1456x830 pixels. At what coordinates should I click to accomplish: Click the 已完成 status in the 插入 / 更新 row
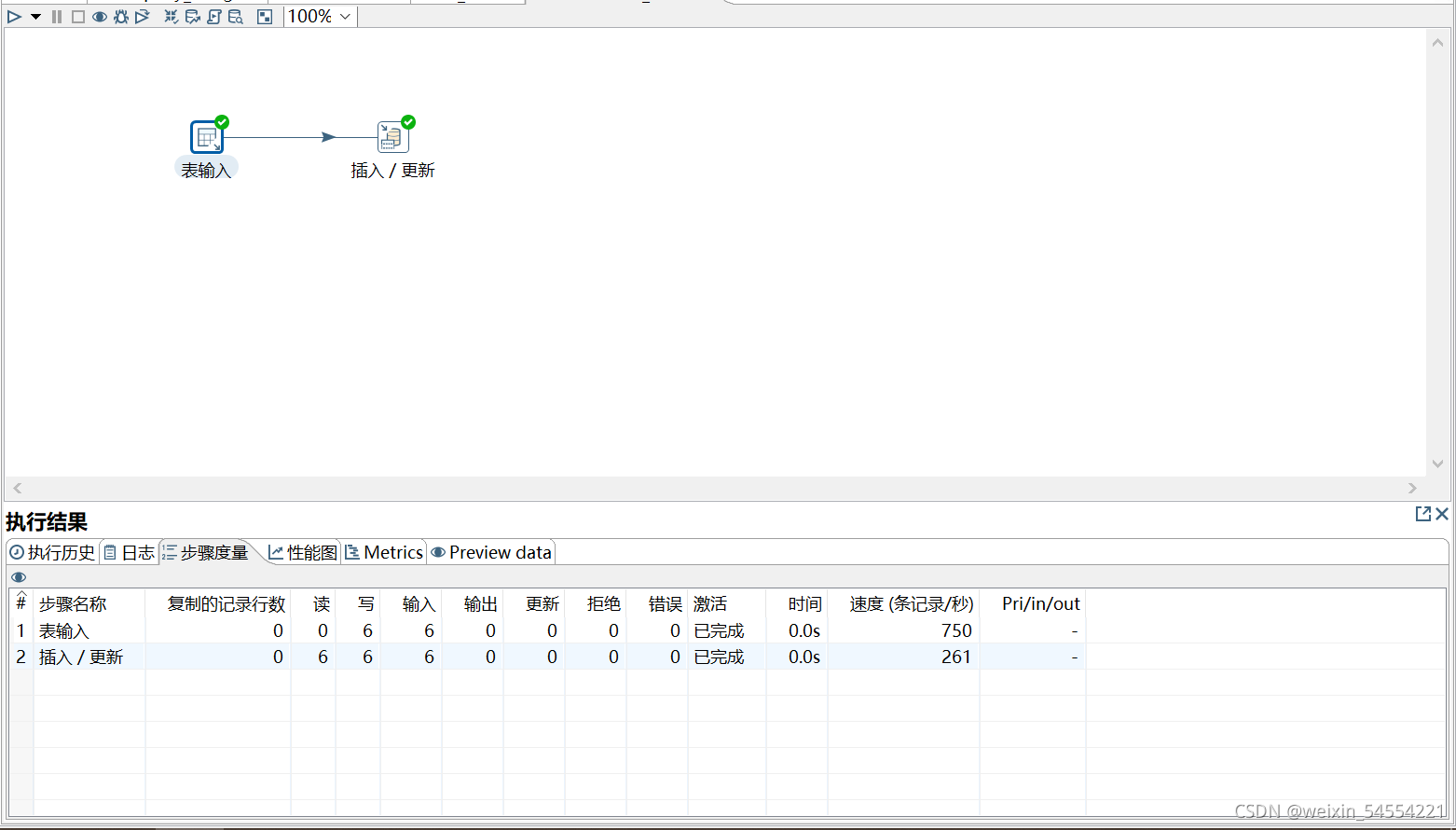tap(719, 657)
